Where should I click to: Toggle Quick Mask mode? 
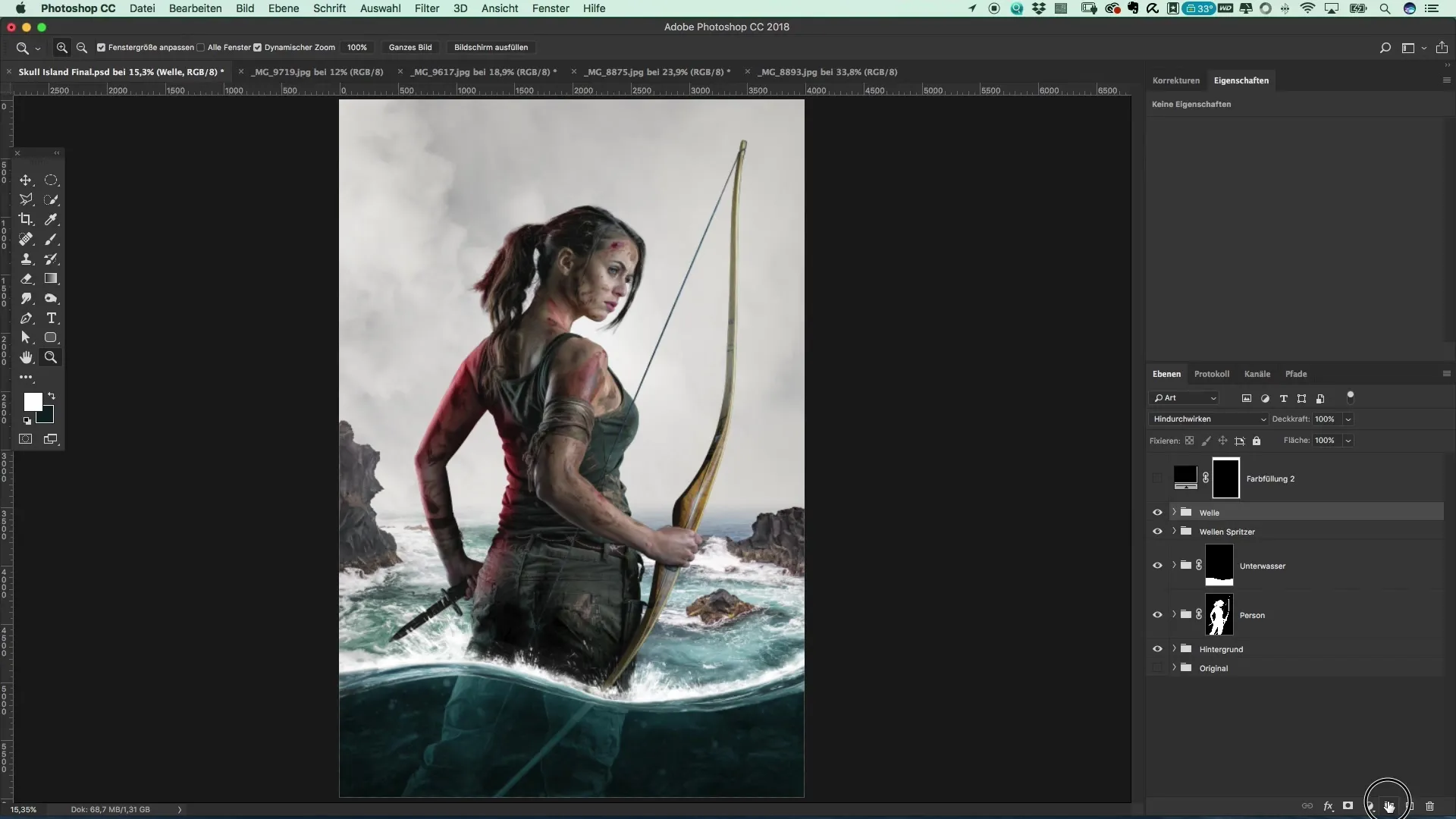pos(26,439)
